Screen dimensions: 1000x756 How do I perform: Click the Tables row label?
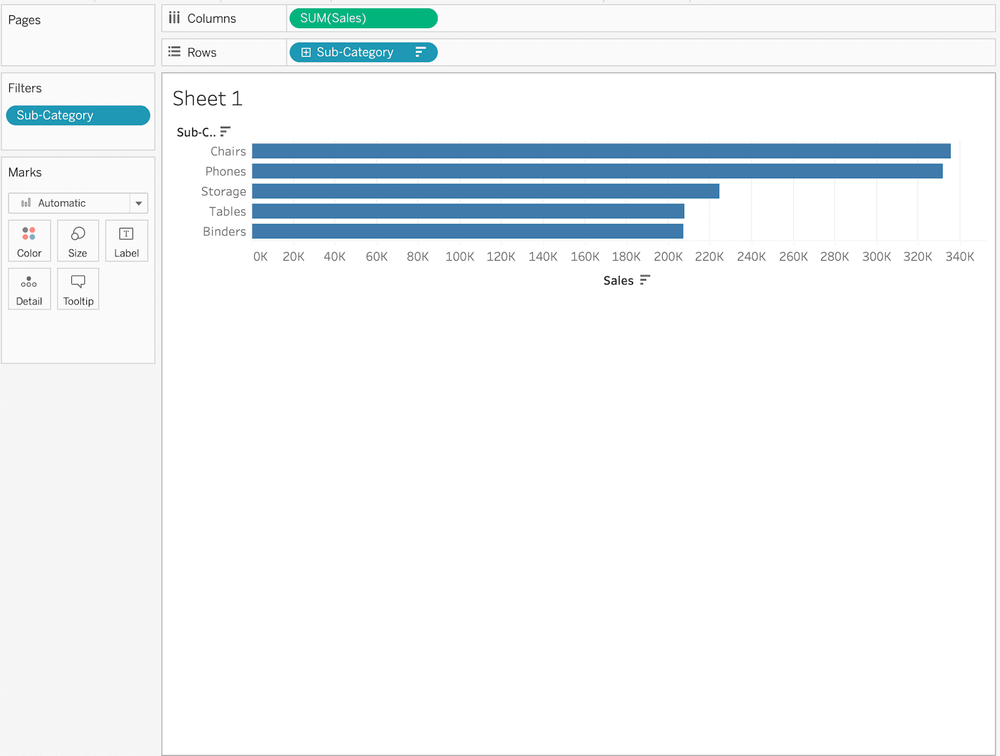tap(227, 211)
